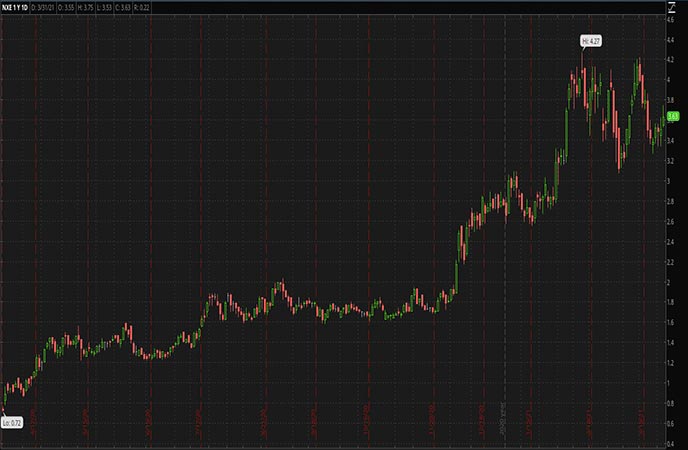
Task: Click the 1.6 price axis label
Action: click(671, 322)
